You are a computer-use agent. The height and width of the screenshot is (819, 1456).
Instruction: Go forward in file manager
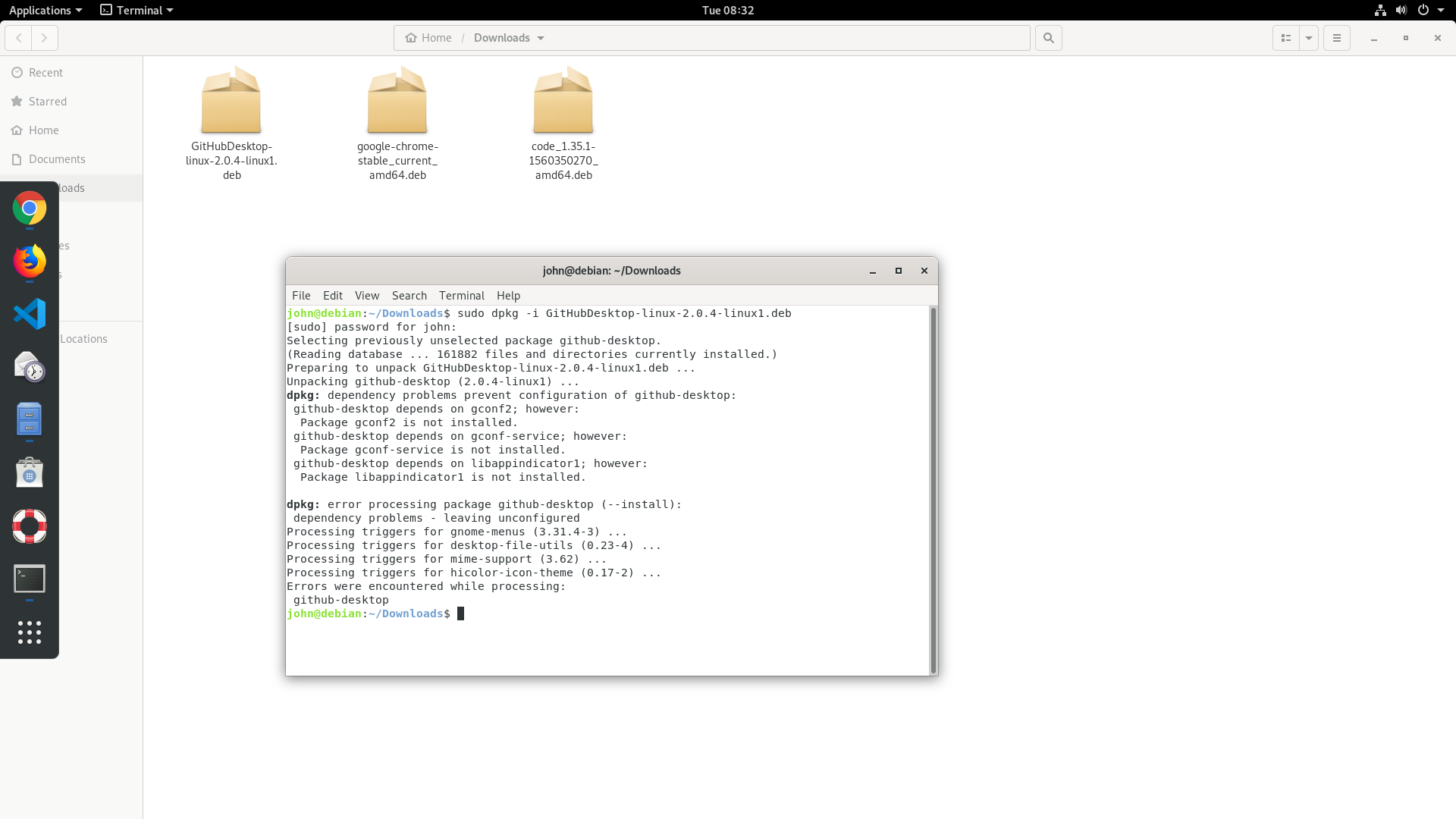coord(45,38)
